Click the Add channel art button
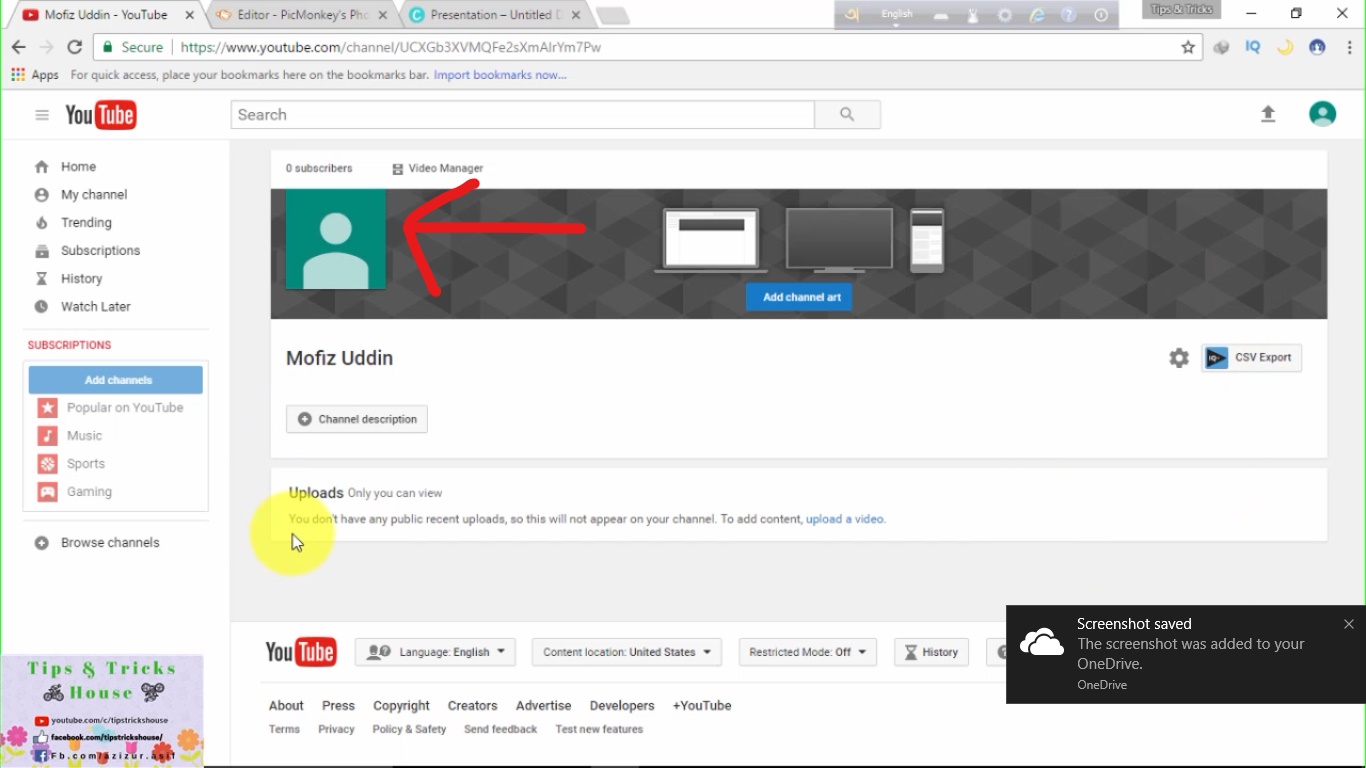1366x768 pixels. coord(799,297)
